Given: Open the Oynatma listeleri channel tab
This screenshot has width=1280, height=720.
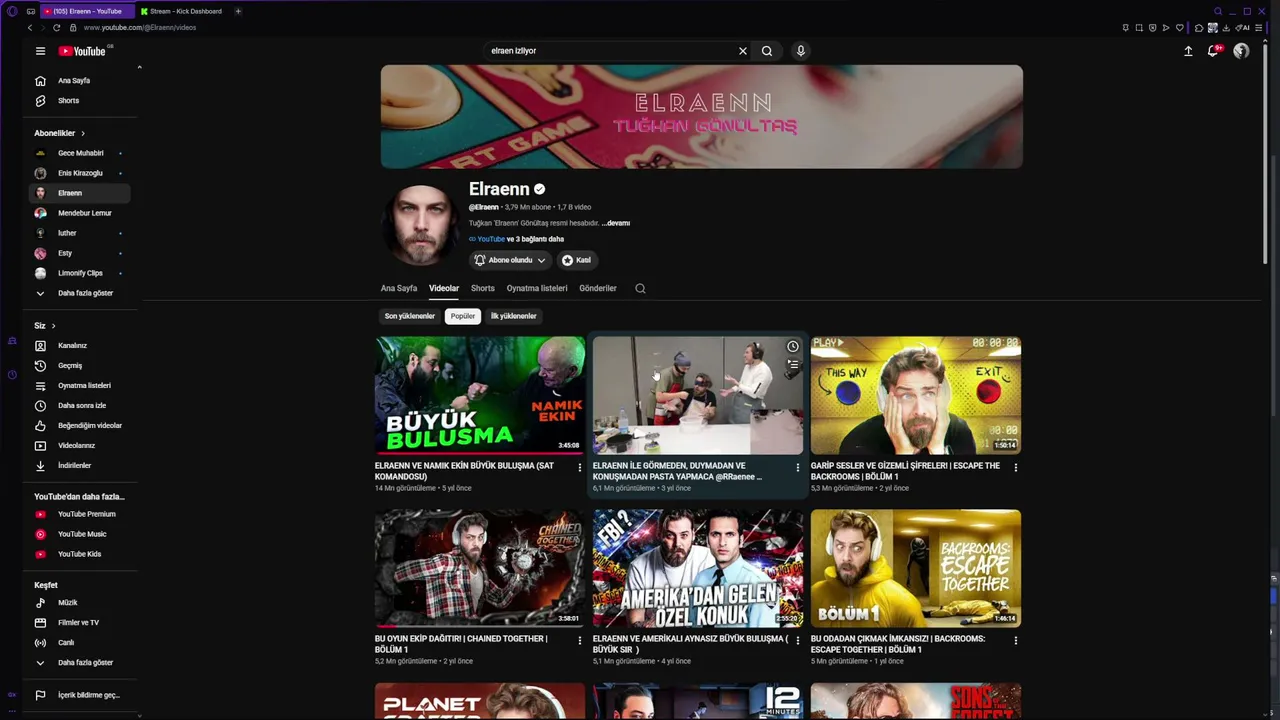Looking at the screenshot, I should pyautogui.click(x=537, y=289).
